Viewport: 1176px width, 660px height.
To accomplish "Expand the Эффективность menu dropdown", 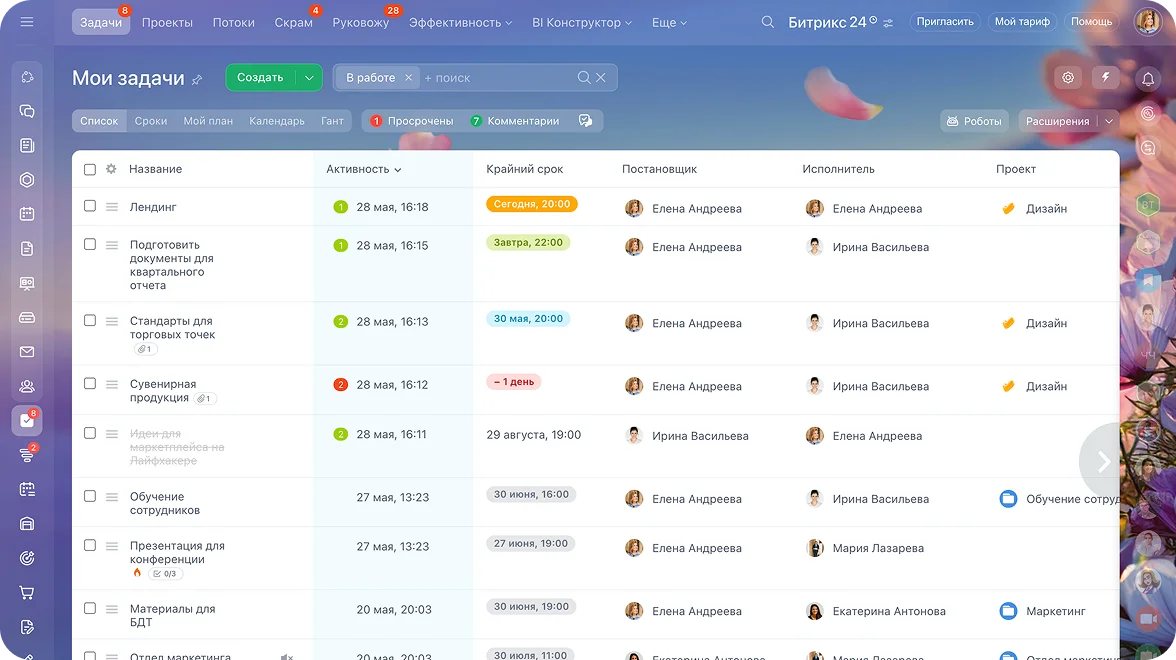I will [x=460, y=22].
